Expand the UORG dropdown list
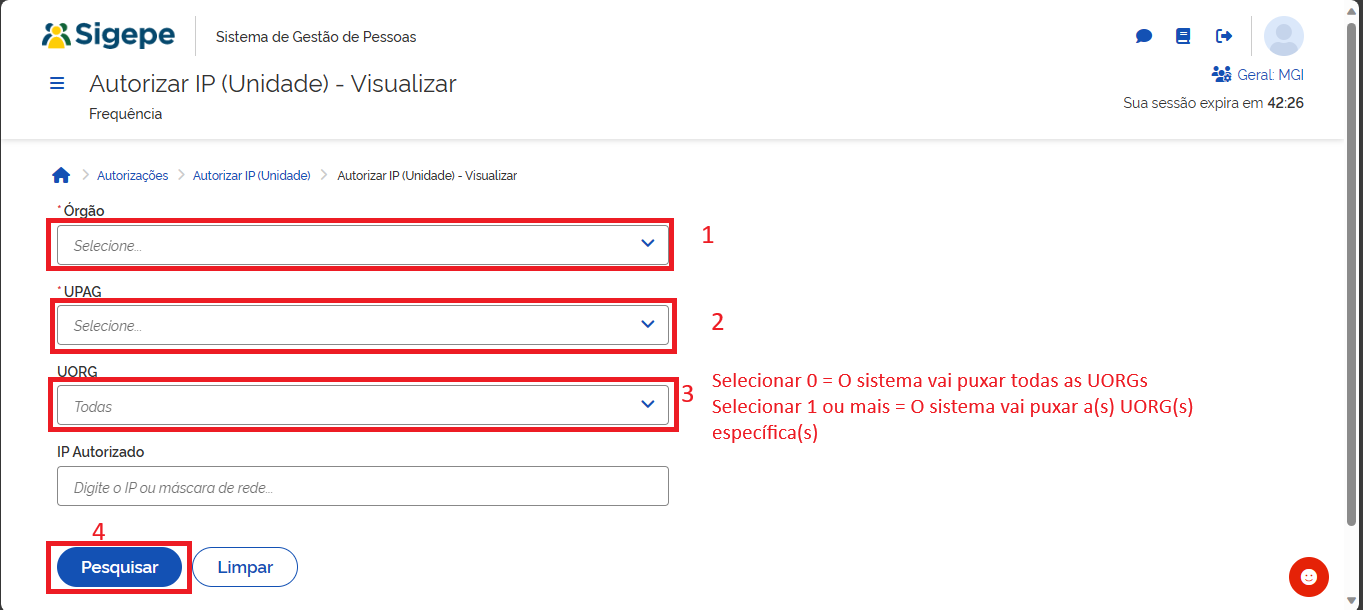This screenshot has height=610, width=1363. pyautogui.click(x=362, y=406)
